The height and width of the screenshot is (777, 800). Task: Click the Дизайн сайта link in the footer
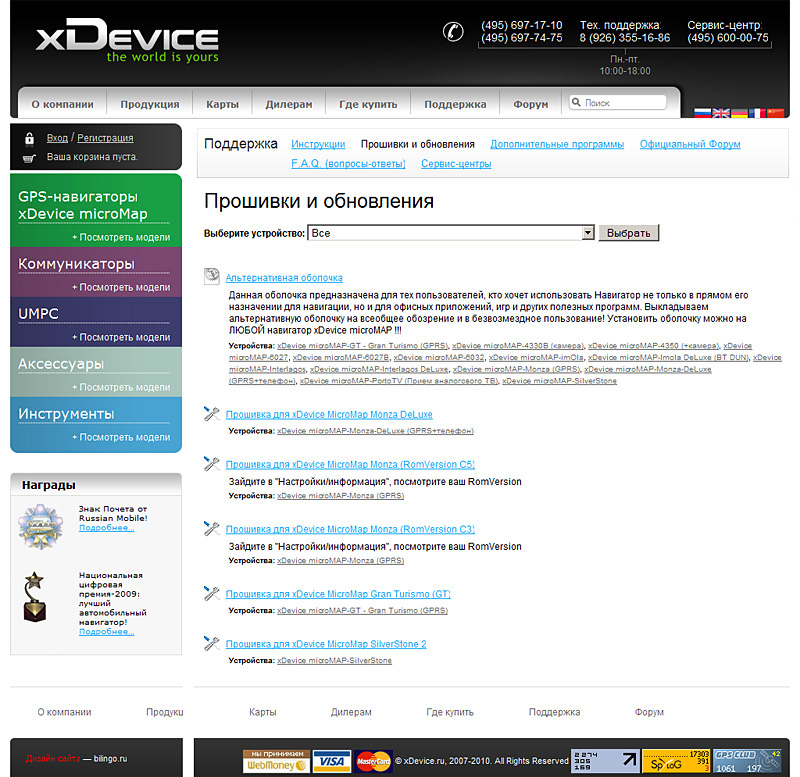click(x=53, y=759)
